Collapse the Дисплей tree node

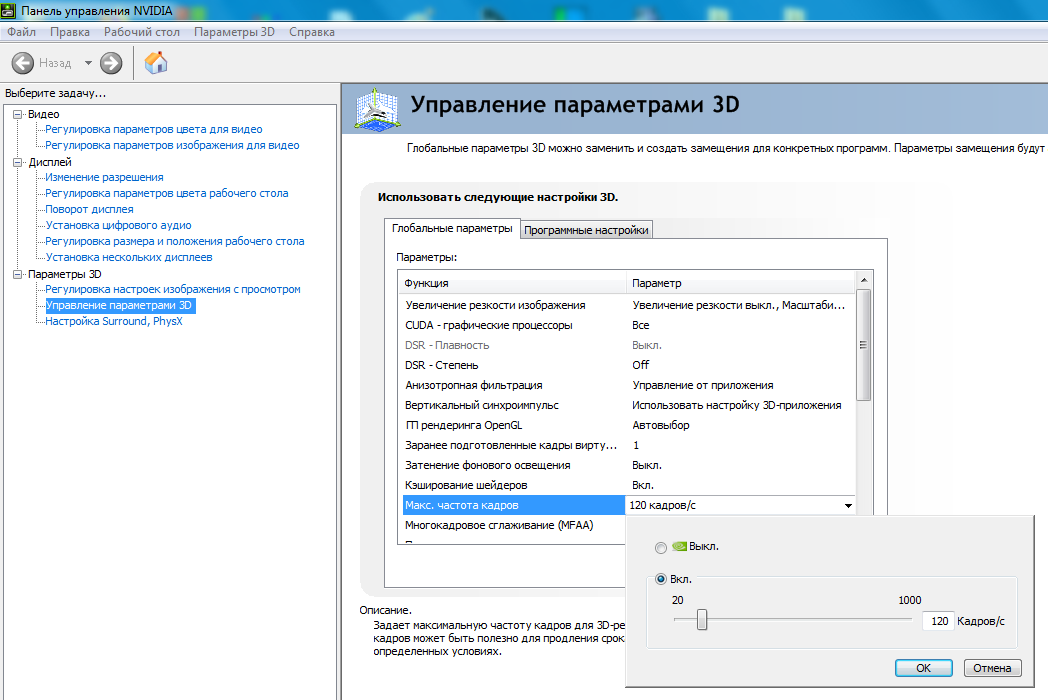tap(18, 162)
